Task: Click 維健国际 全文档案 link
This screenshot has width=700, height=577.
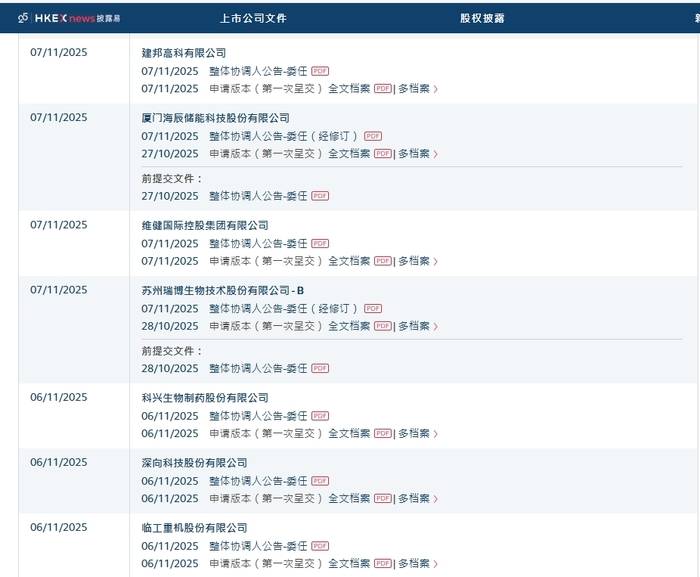Action: [x=349, y=261]
